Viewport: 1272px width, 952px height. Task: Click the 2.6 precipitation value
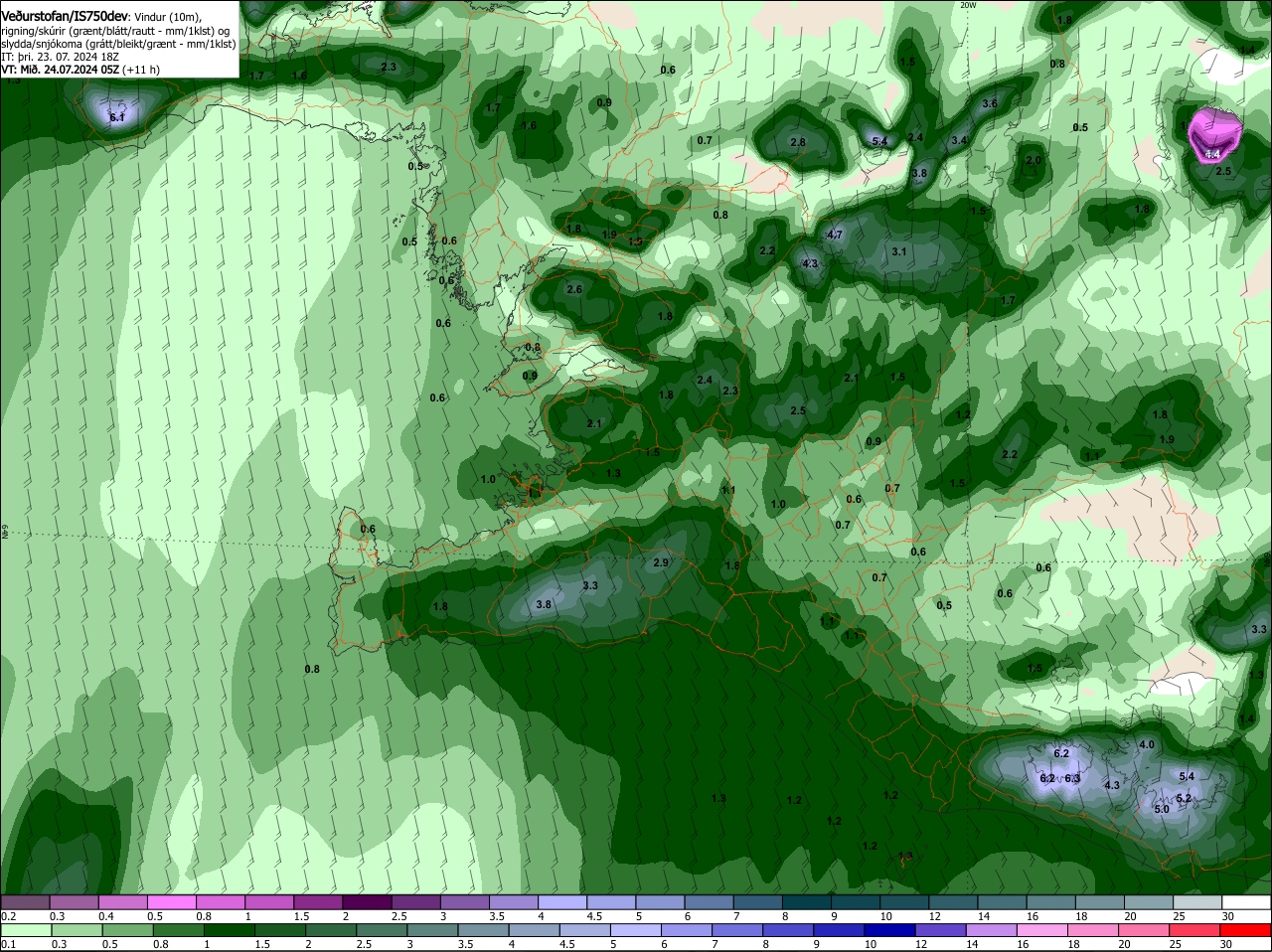tap(574, 289)
